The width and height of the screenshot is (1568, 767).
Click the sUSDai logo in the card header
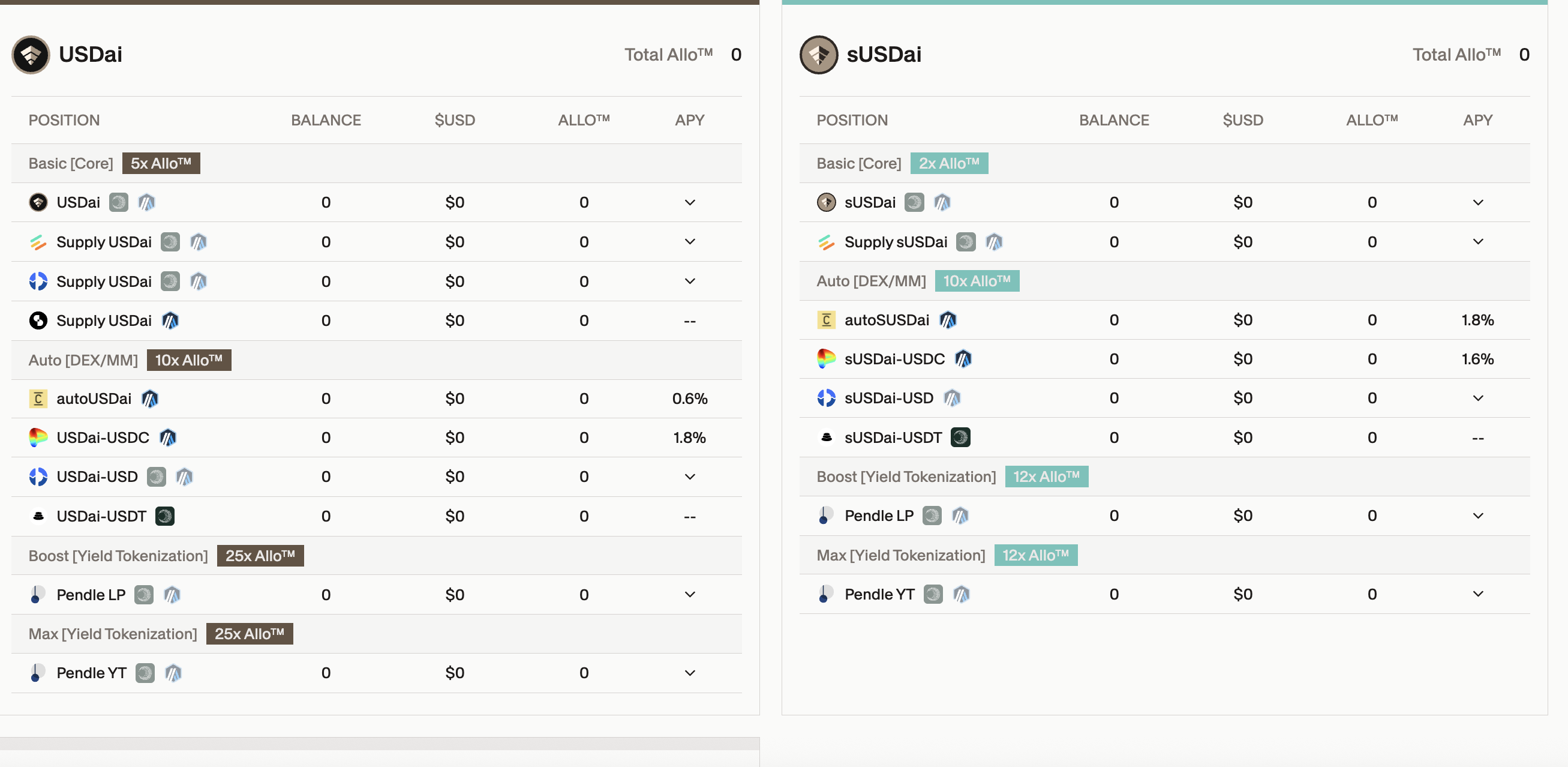click(818, 55)
